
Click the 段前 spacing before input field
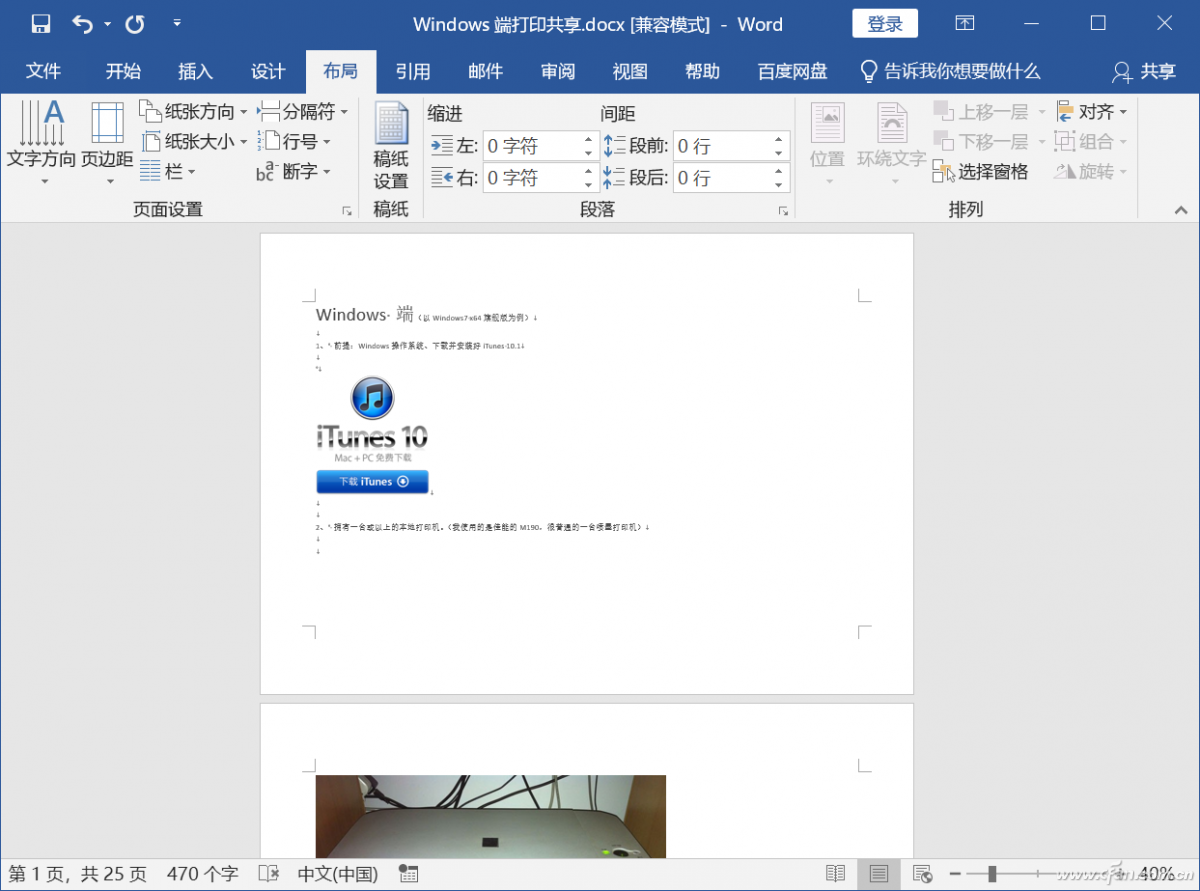pyautogui.click(x=722, y=146)
